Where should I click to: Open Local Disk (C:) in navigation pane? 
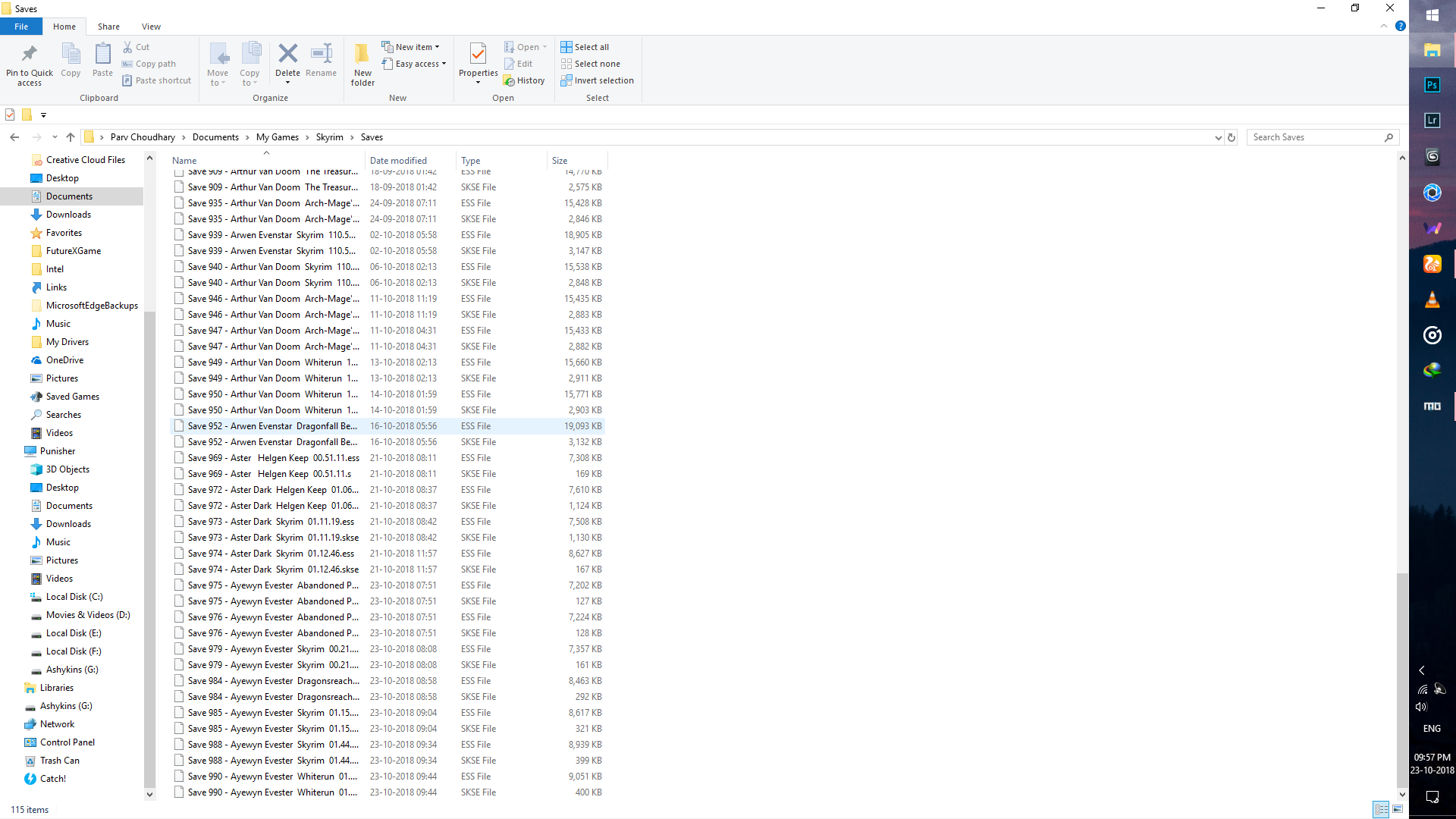coord(74,597)
